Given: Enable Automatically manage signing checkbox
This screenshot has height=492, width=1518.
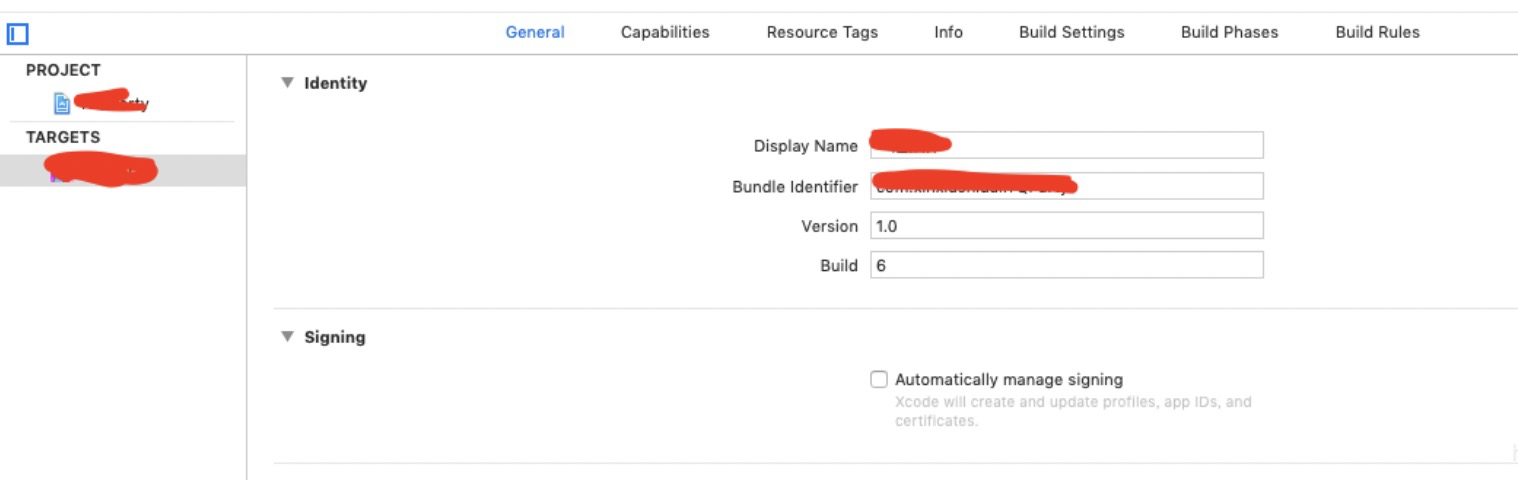Looking at the screenshot, I should coord(879,379).
